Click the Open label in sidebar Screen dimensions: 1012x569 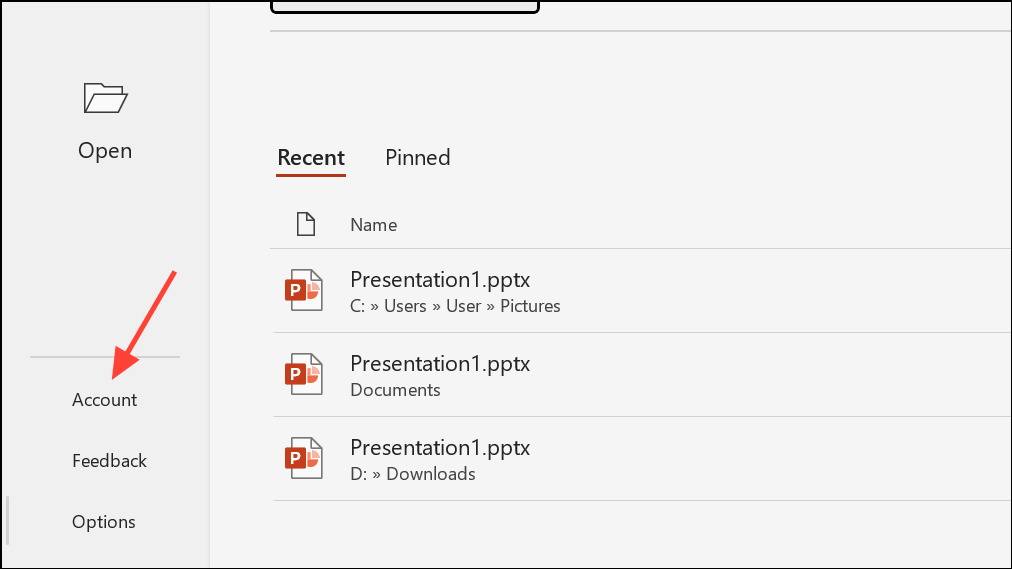105,150
